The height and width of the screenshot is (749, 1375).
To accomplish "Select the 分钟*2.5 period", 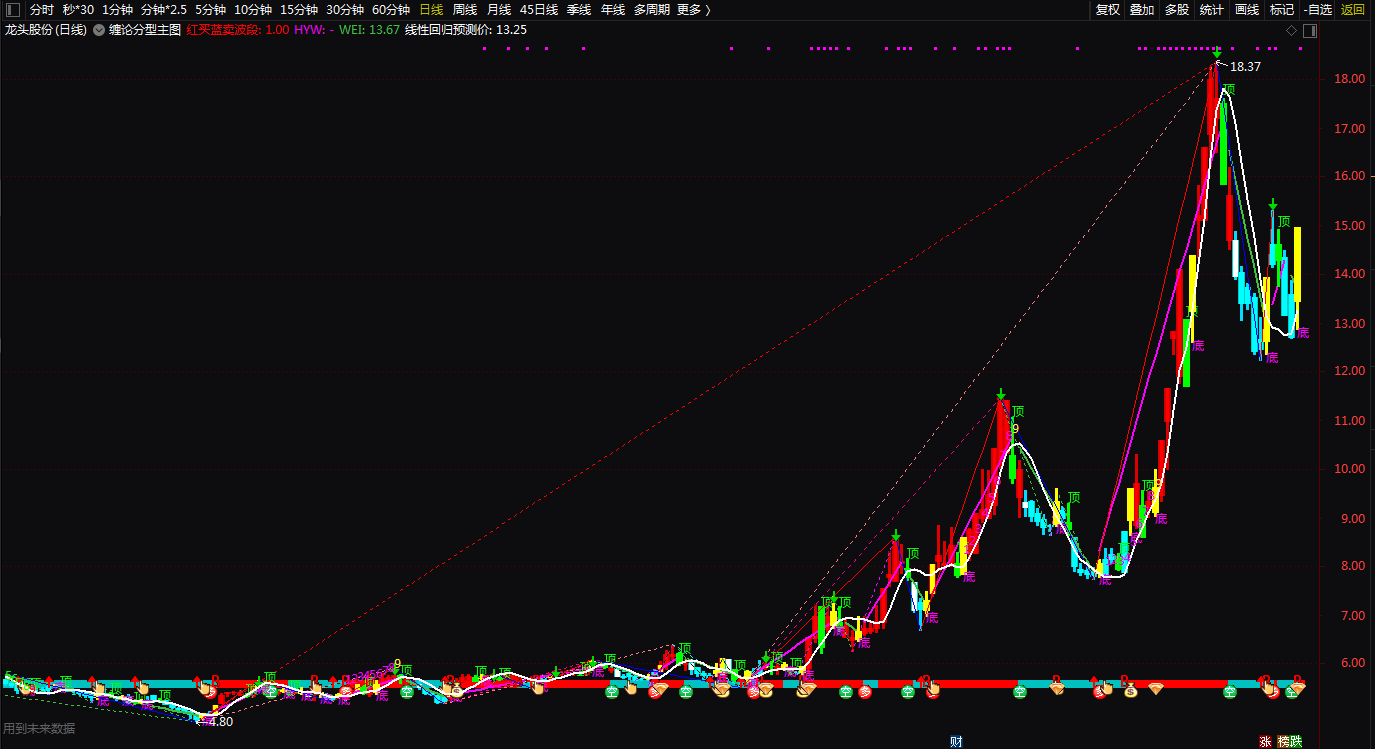I will click(x=163, y=10).
